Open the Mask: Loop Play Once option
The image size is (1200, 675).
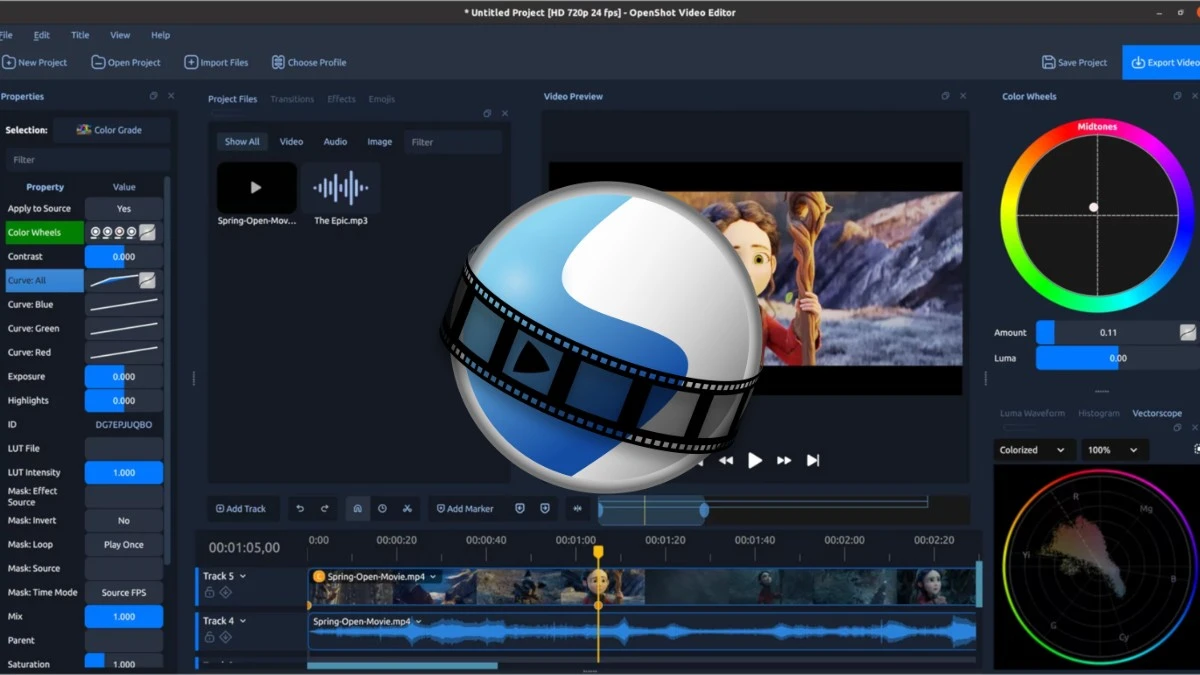click(124, 545)
